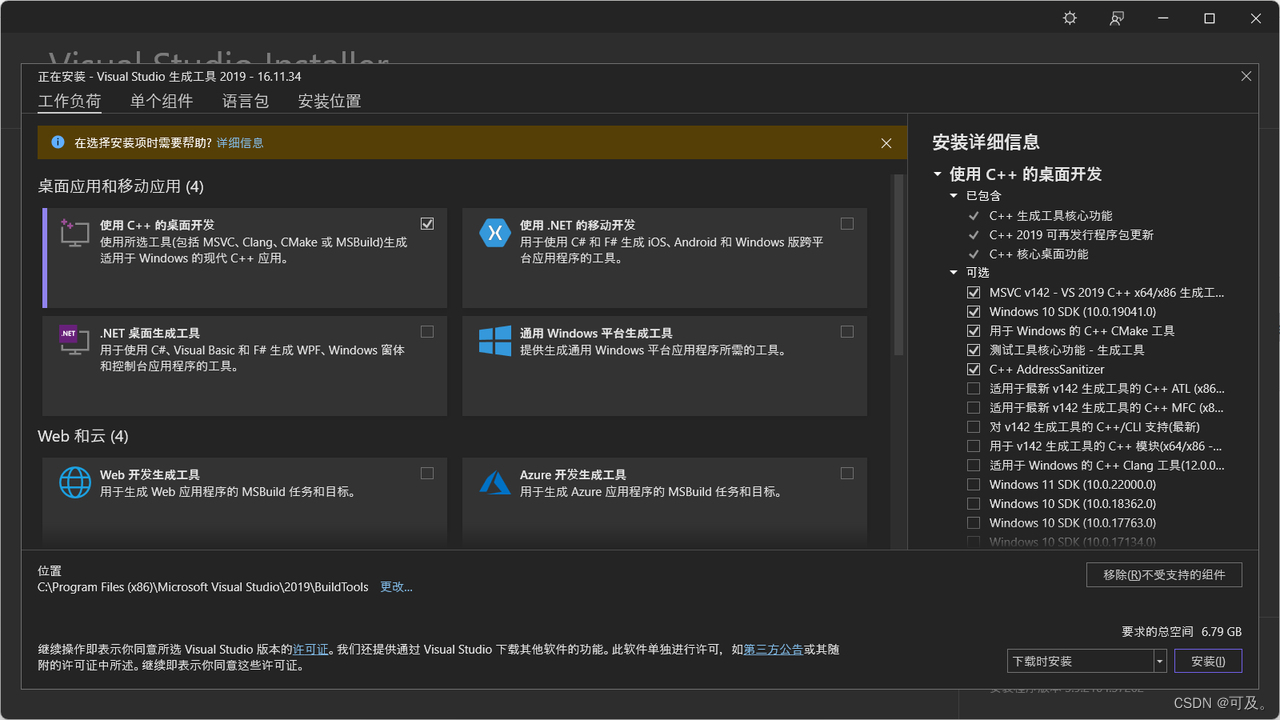This screenshot has width=1280, height=720.
Task: Open the 下载时安装 dropdown arrow
Action: [x=1160, y=661]
